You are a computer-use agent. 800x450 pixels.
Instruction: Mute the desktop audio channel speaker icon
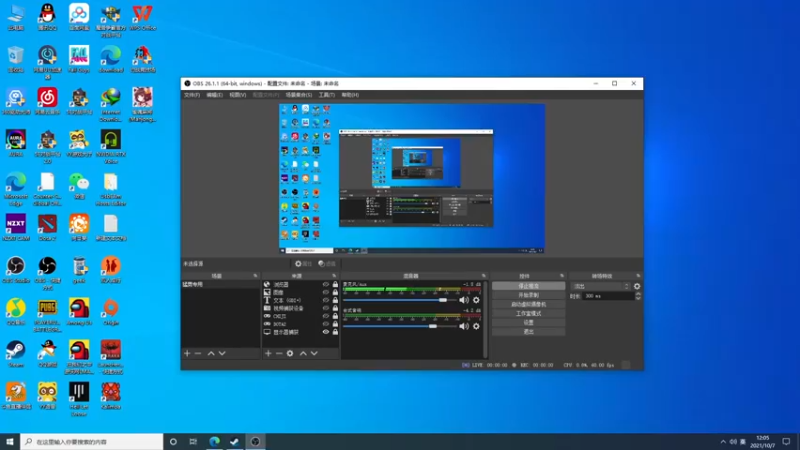click(x=463, y=326)
